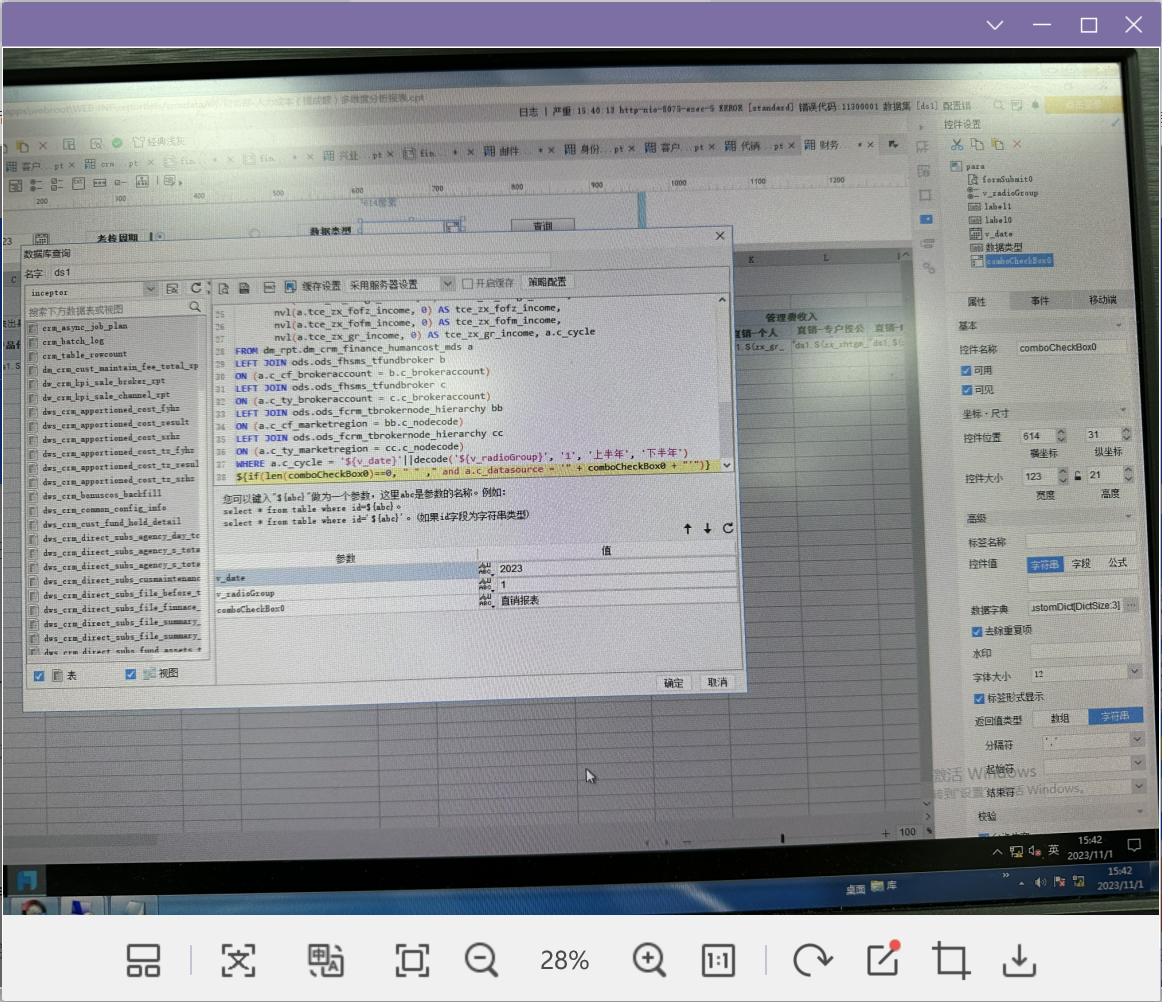The height and width of the screenshot is (1002, 1162).
Task: Click the hyperlink chain sidebar icon
Action: pyautogui.click(x=929, y=268)
